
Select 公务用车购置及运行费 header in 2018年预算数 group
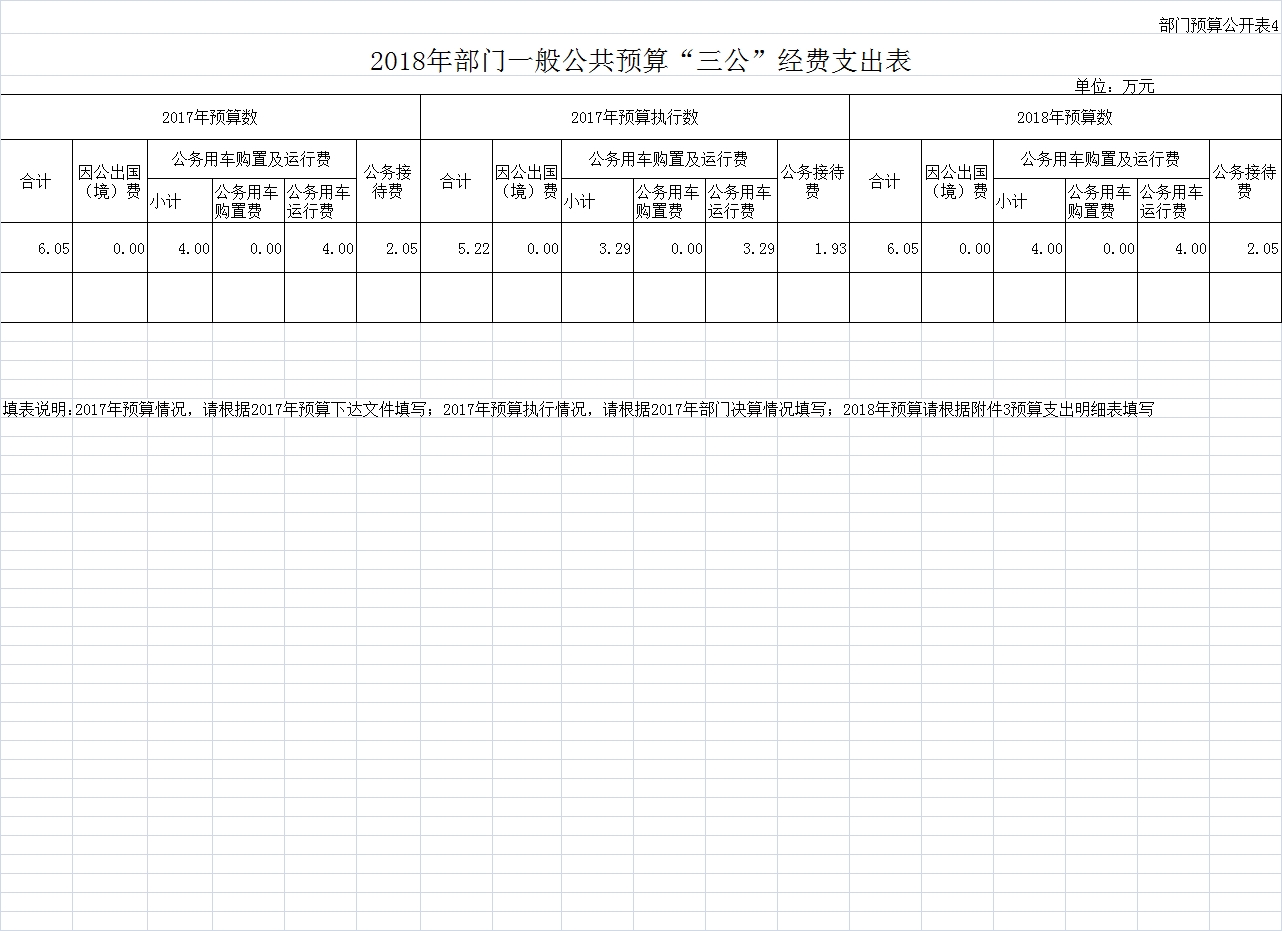pyautogui.click(x=1101, y=159)
